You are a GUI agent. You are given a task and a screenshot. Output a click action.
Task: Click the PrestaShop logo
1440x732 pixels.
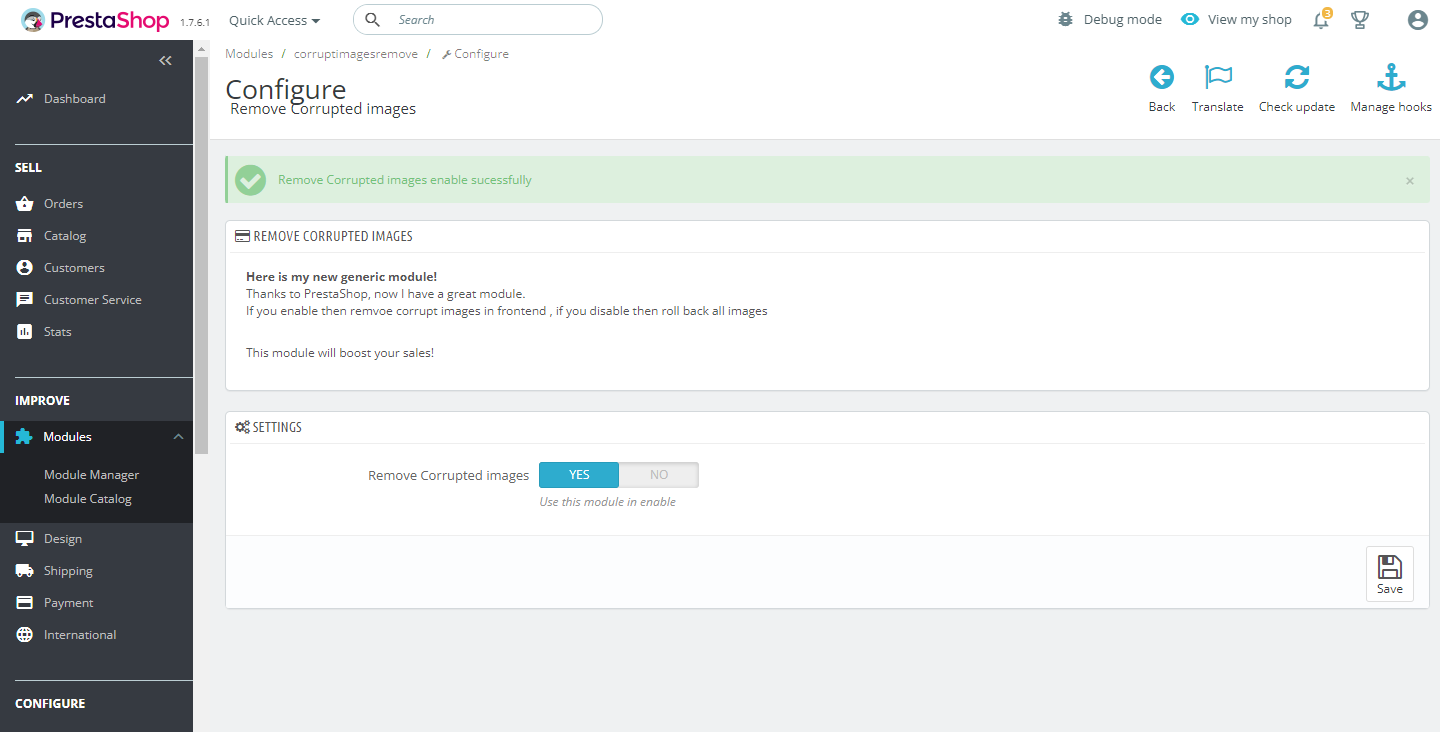(96, 20)
